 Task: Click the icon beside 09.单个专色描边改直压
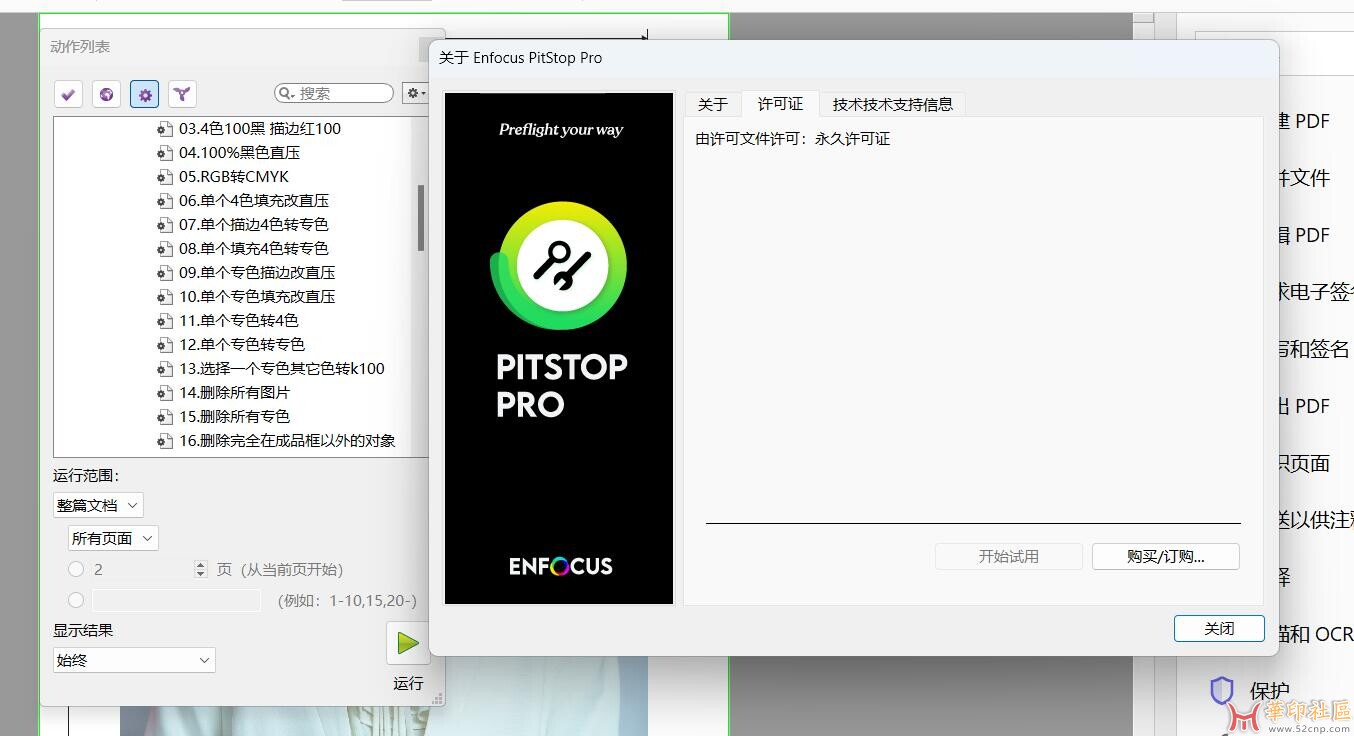[165, 273]
